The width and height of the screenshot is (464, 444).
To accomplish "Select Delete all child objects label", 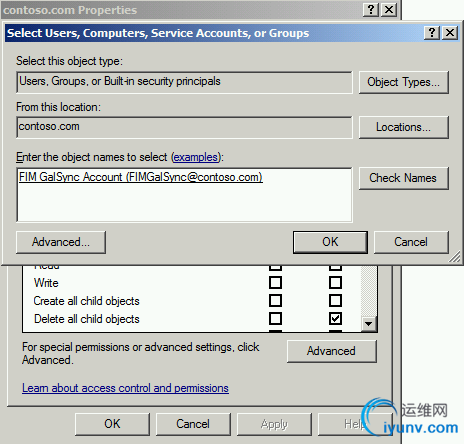I will tap(87, 319).
